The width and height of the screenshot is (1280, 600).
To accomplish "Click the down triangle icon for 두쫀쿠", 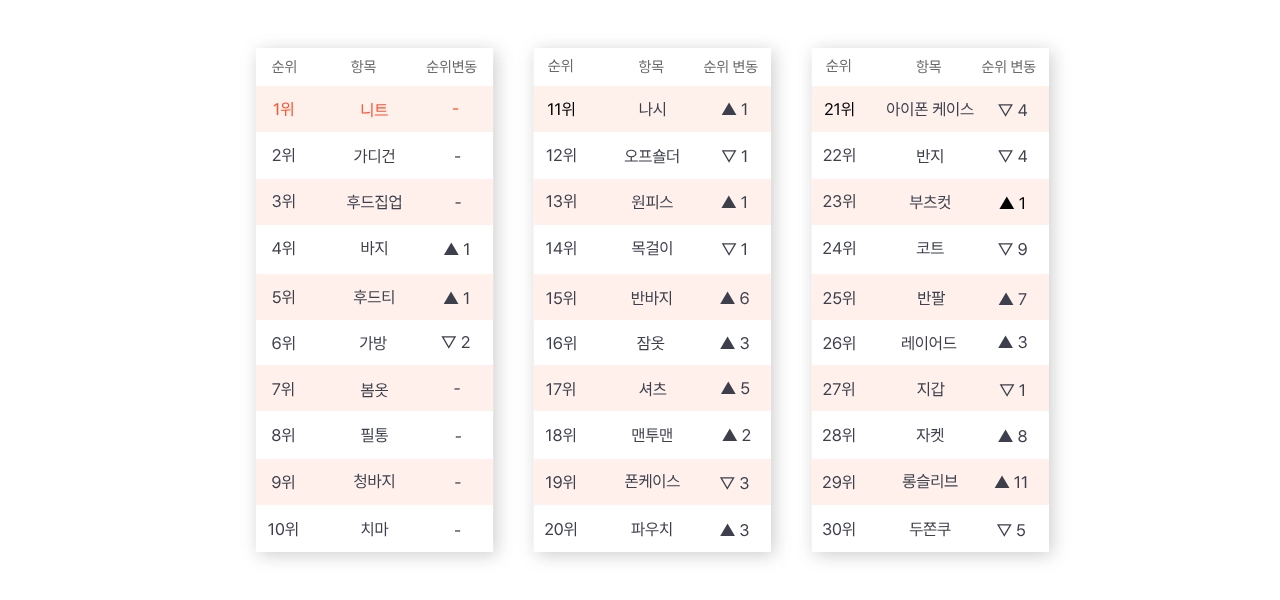I will click(1005, 530).
